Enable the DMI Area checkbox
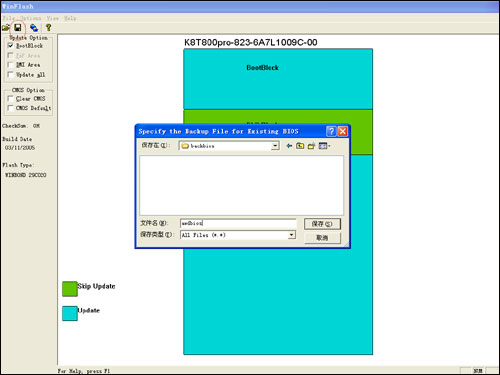The width and height of the screenshot is (500, 375). tap(10, 65)
